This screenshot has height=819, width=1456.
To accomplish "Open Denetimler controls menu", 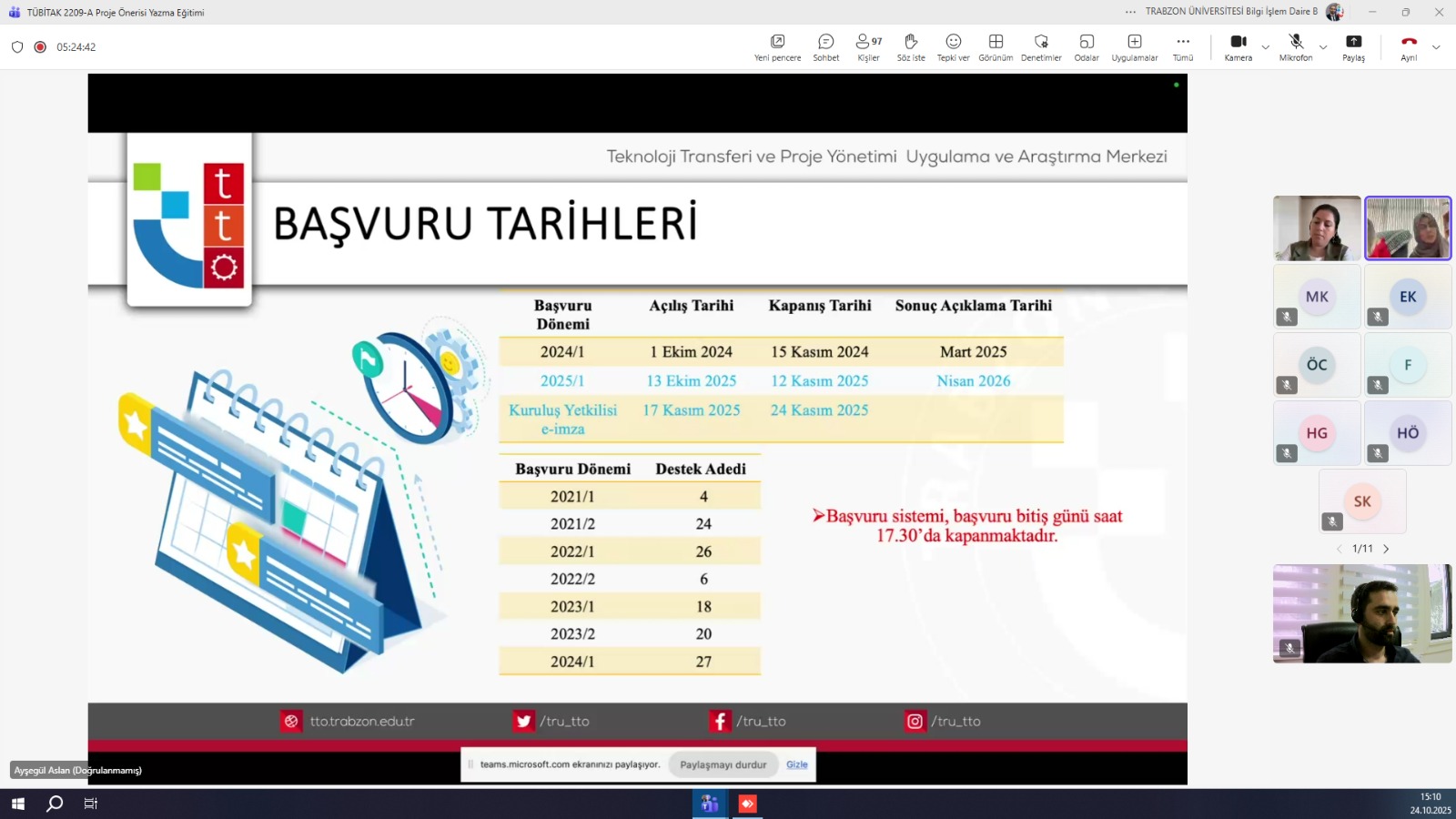I will coord(1041,46).
